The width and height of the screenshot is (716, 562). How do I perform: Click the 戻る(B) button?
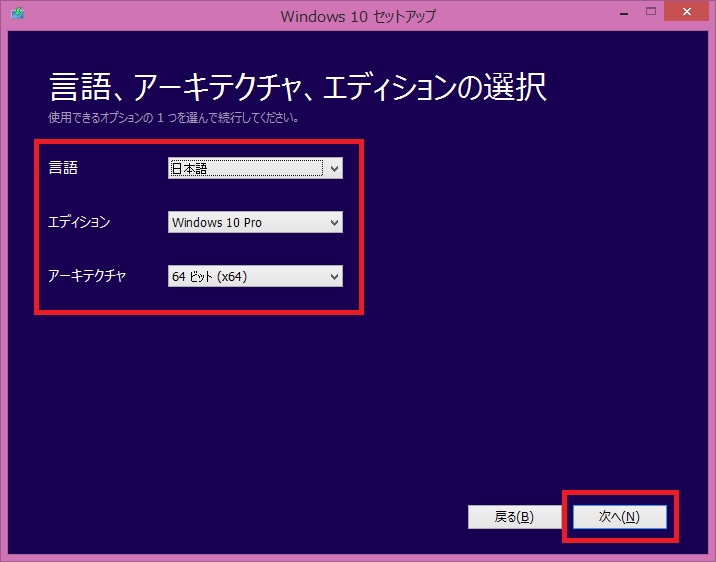(x=514, y=517)
